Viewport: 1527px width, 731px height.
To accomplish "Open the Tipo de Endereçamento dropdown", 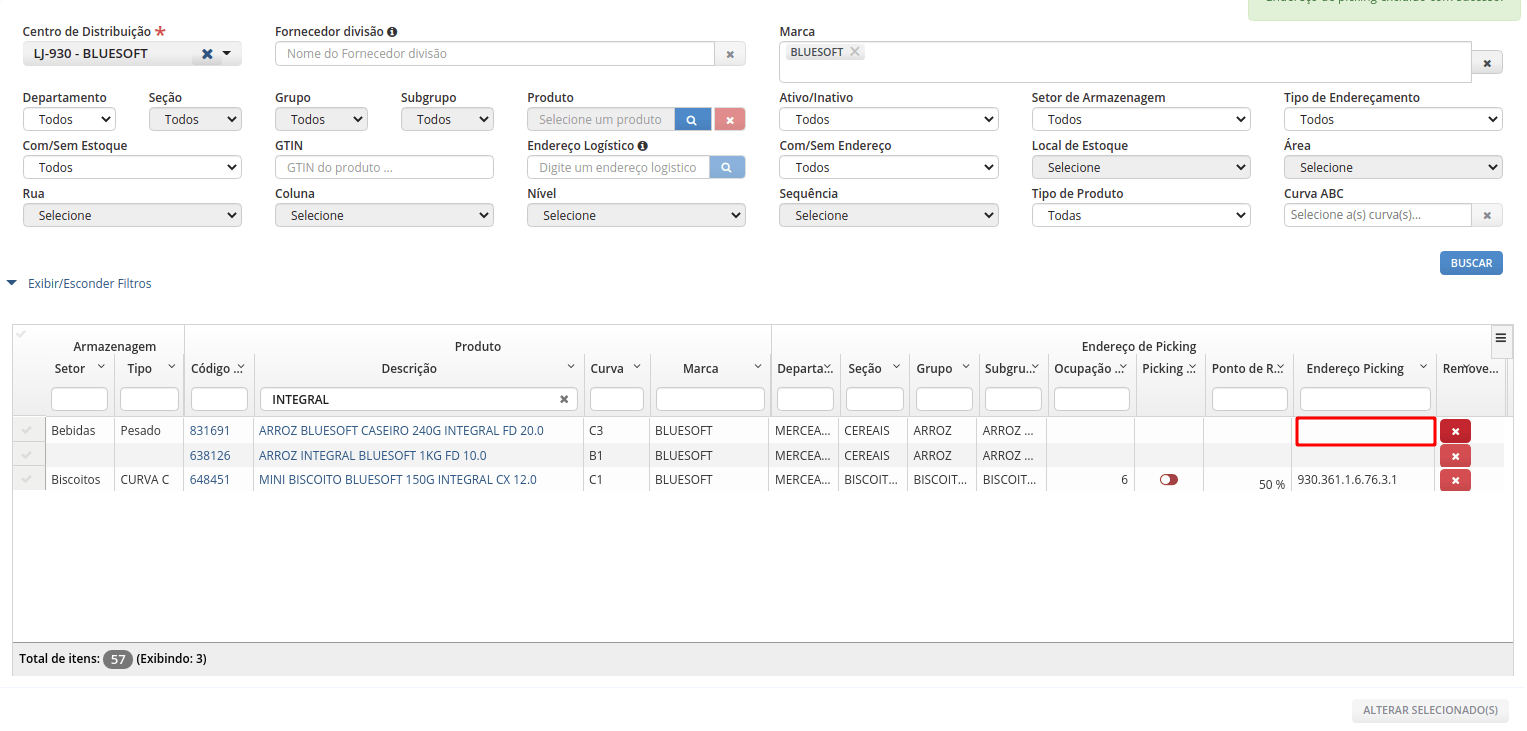I will coord(1393,120).
